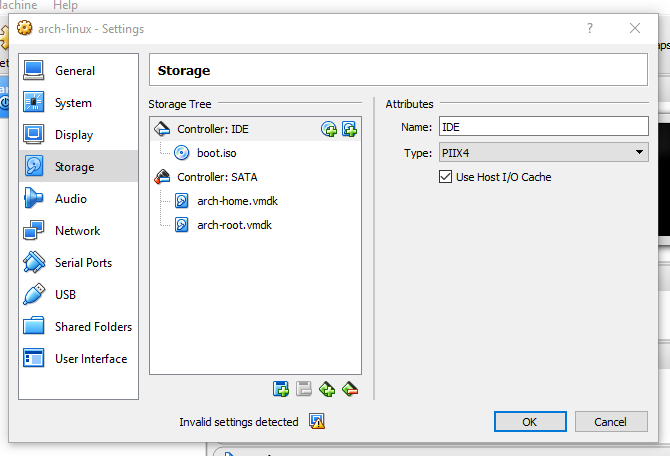670x456 pixels.
Task: Open the controller Type dropdown showing PIIX4
Action: 544,152
